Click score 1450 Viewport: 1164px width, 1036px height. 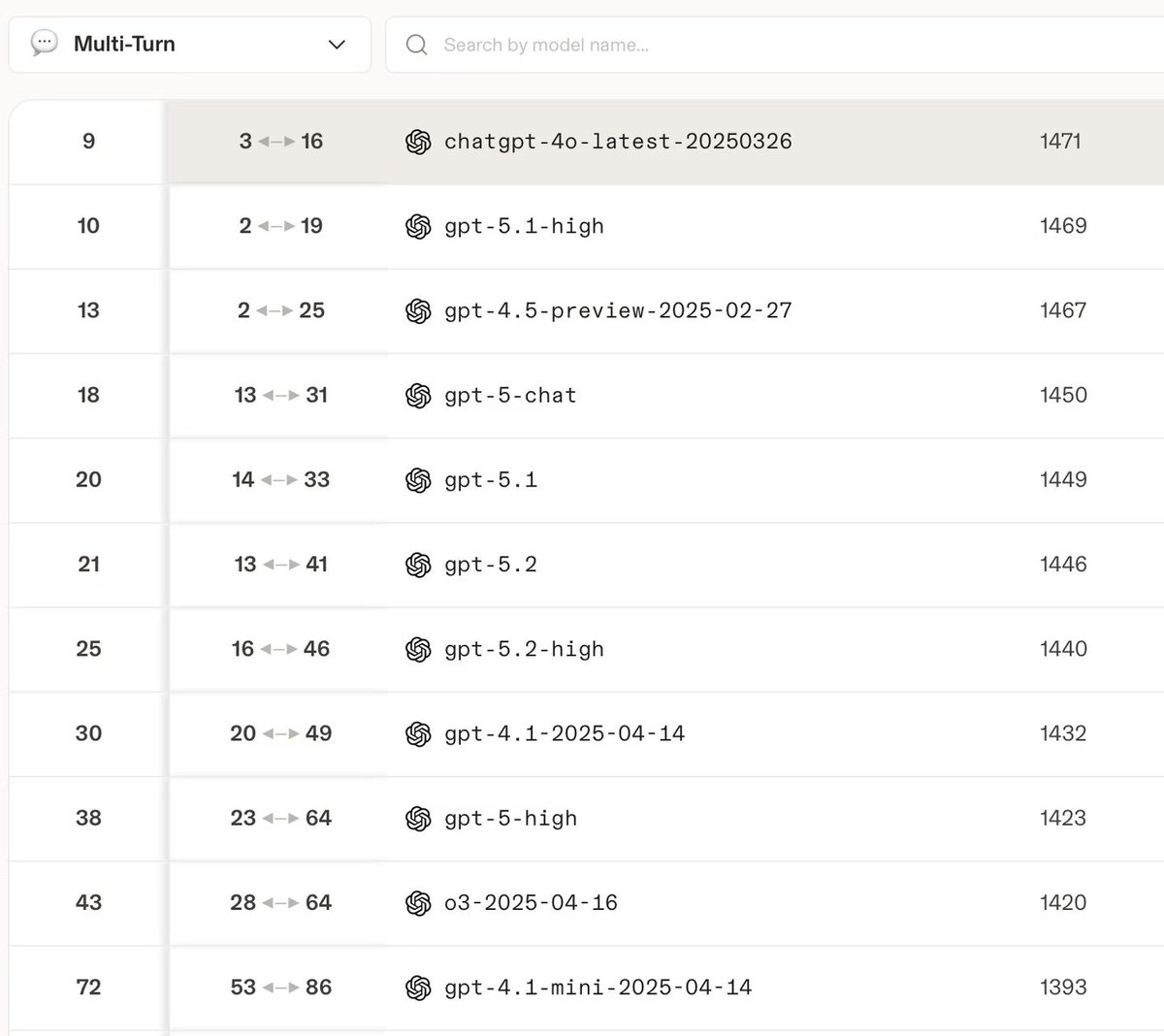click(1063, 395)
